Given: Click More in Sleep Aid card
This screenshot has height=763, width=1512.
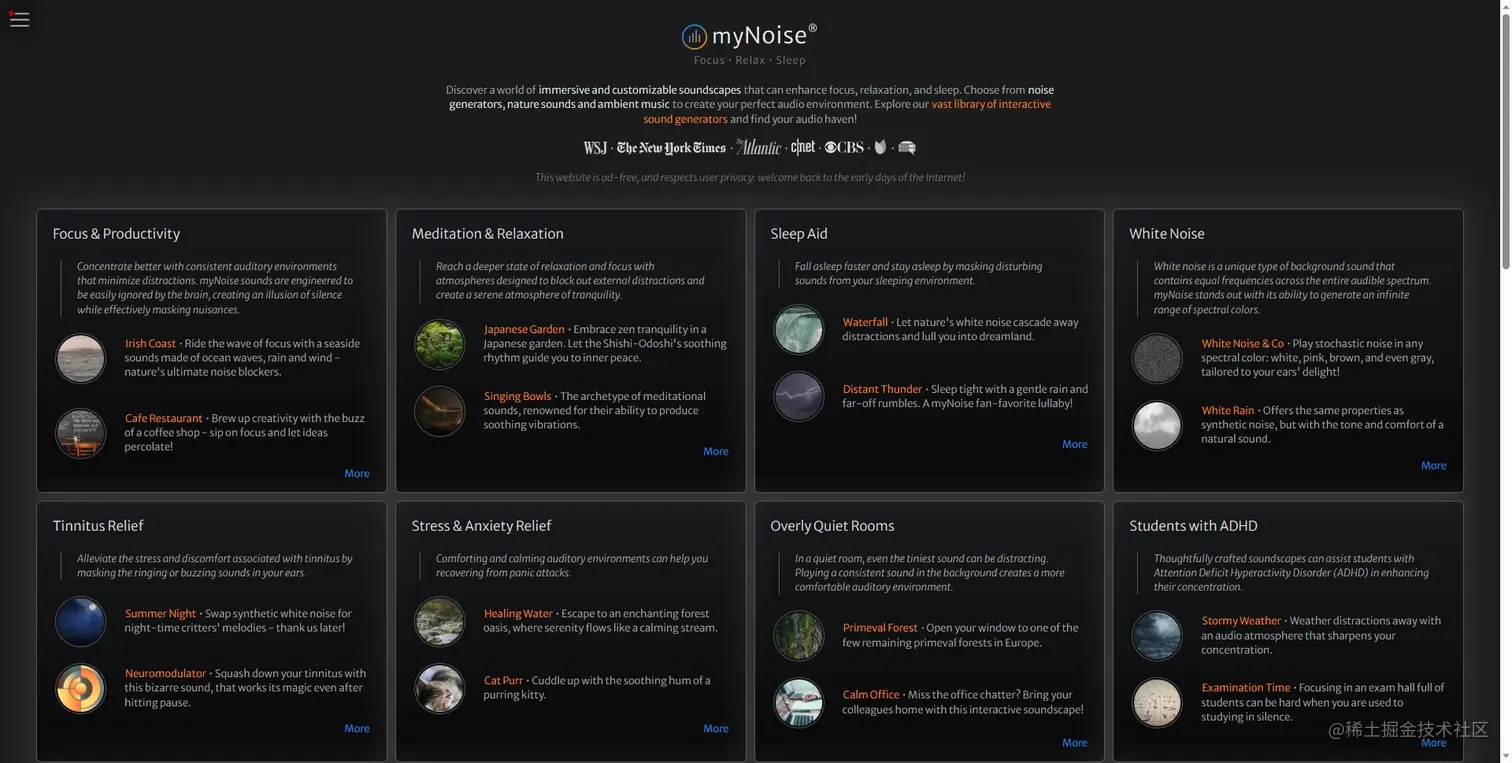Looking at the screenshot, I should [1075, 444].
